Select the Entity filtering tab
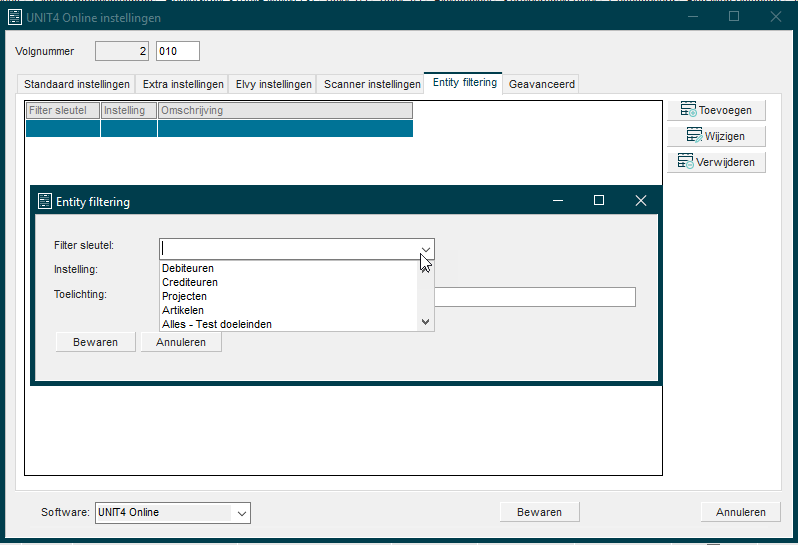798x545 pixels. pyautogui.click(x=464, y=82)
